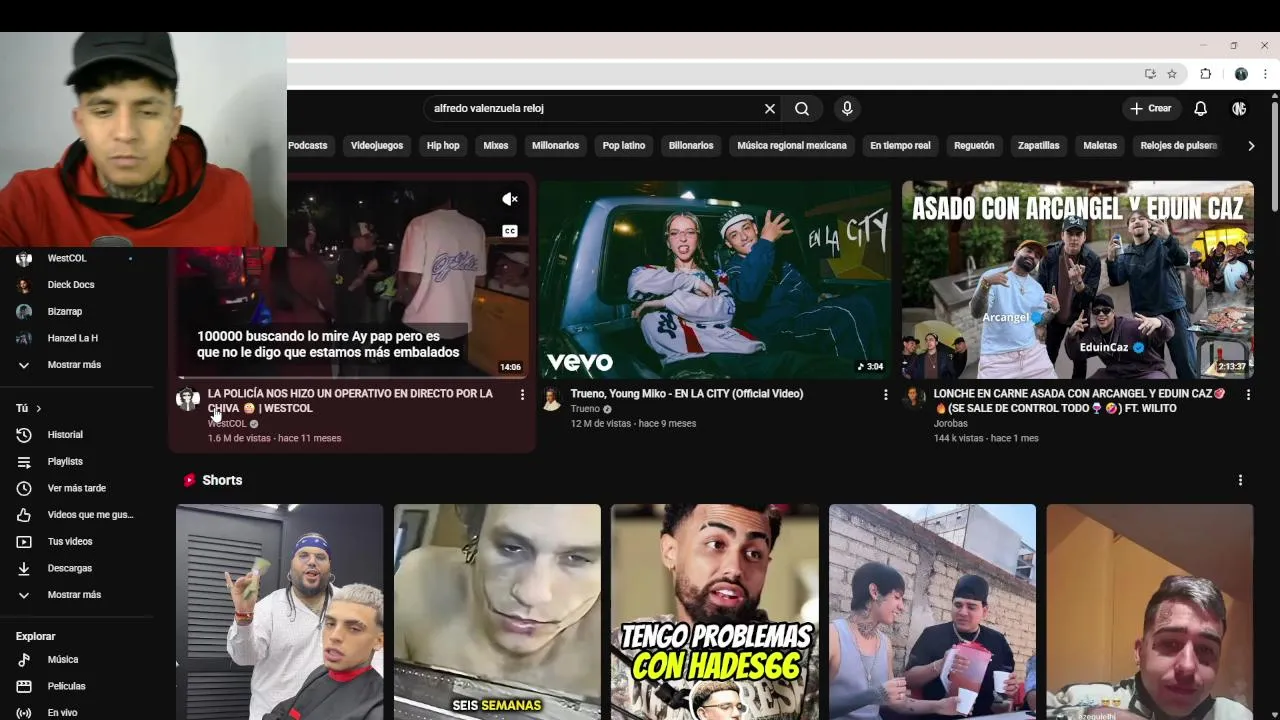This screenshot has width=1280, height=720.
Task: Open video title La Policía Nos Hizo un Operativo
Action: coord(350,401)
